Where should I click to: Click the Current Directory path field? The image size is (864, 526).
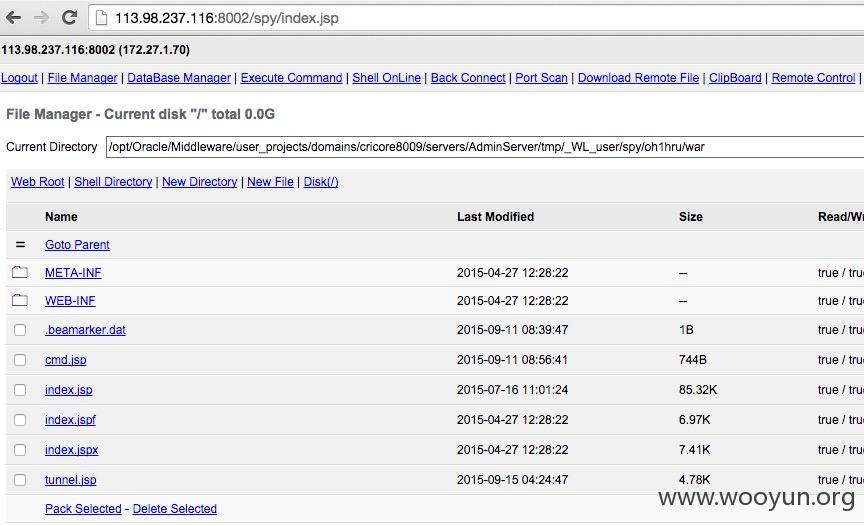click(485, 147)
